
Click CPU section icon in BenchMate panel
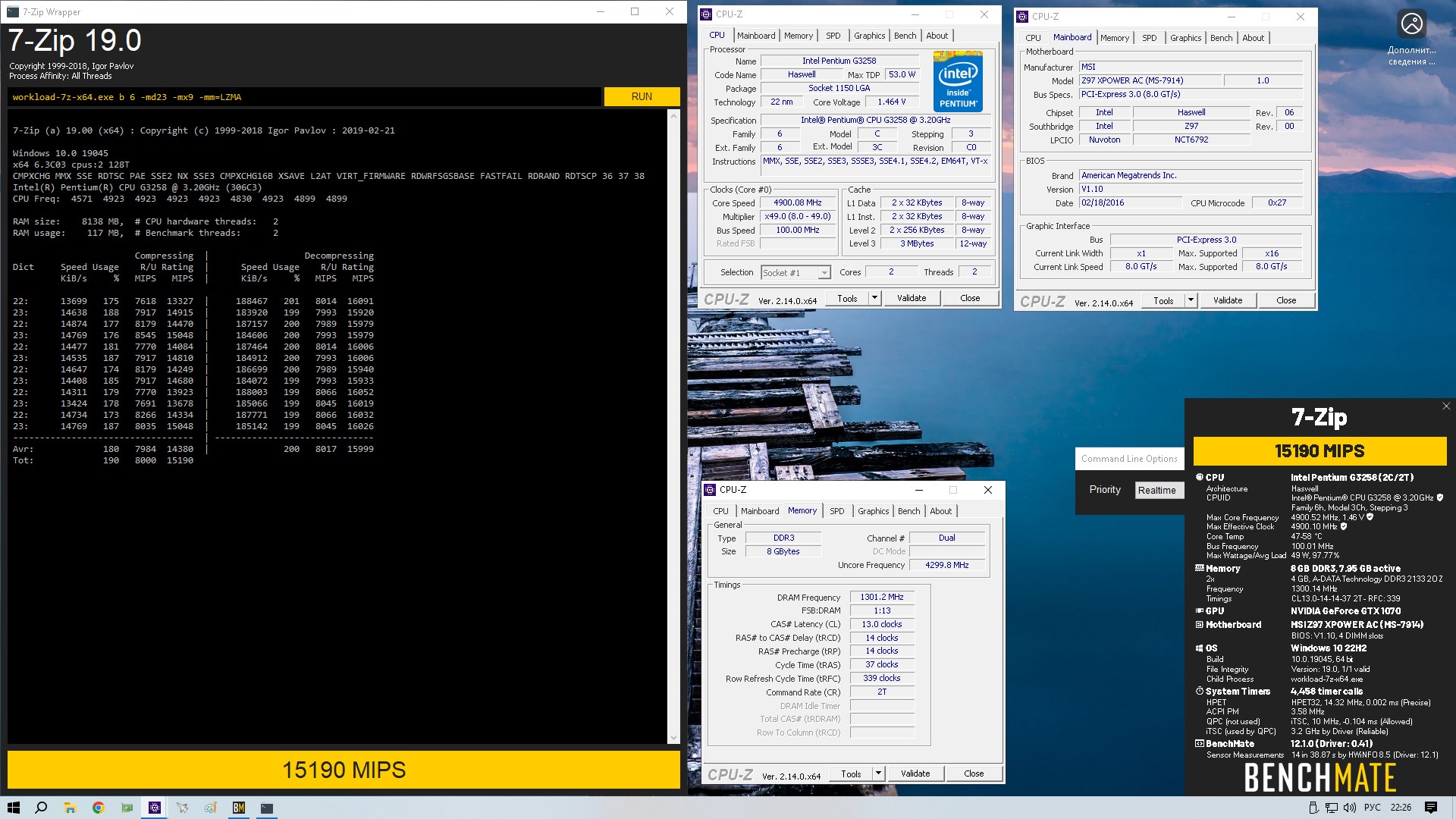[x=1200, y=477]
